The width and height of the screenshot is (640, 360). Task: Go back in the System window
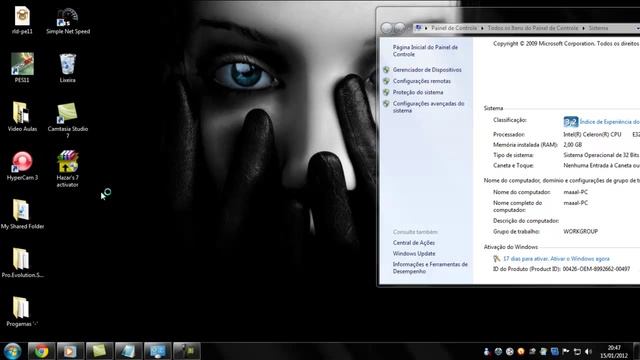(387, 28)
